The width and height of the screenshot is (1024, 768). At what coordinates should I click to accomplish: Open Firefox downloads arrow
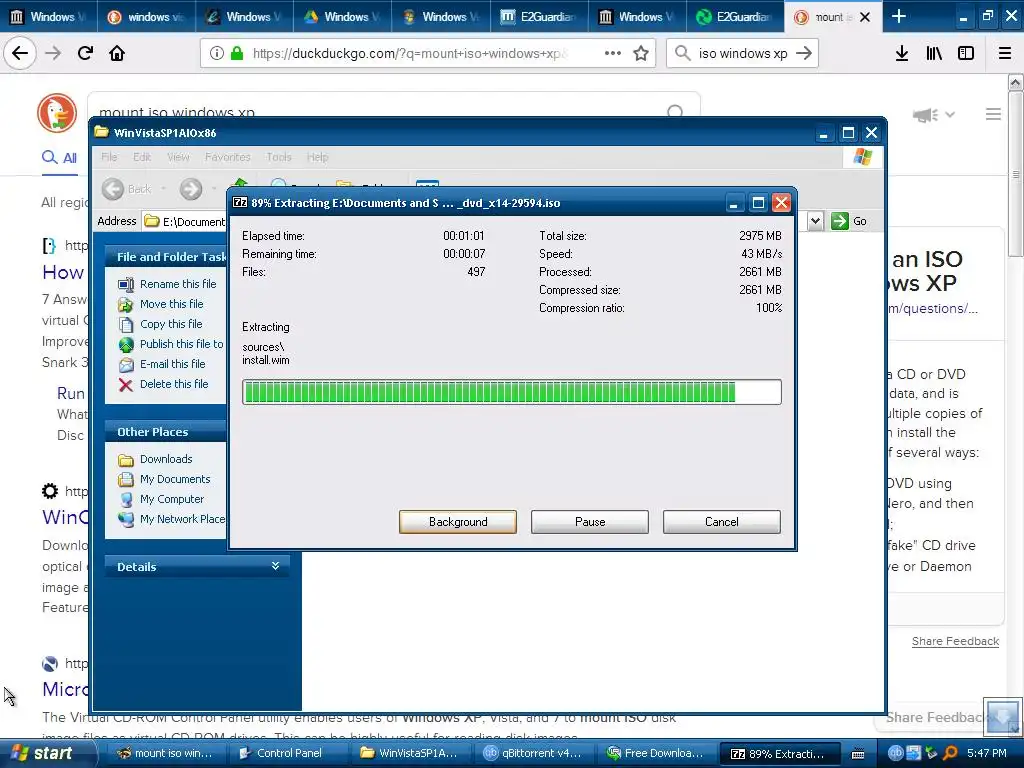[902, 54]
